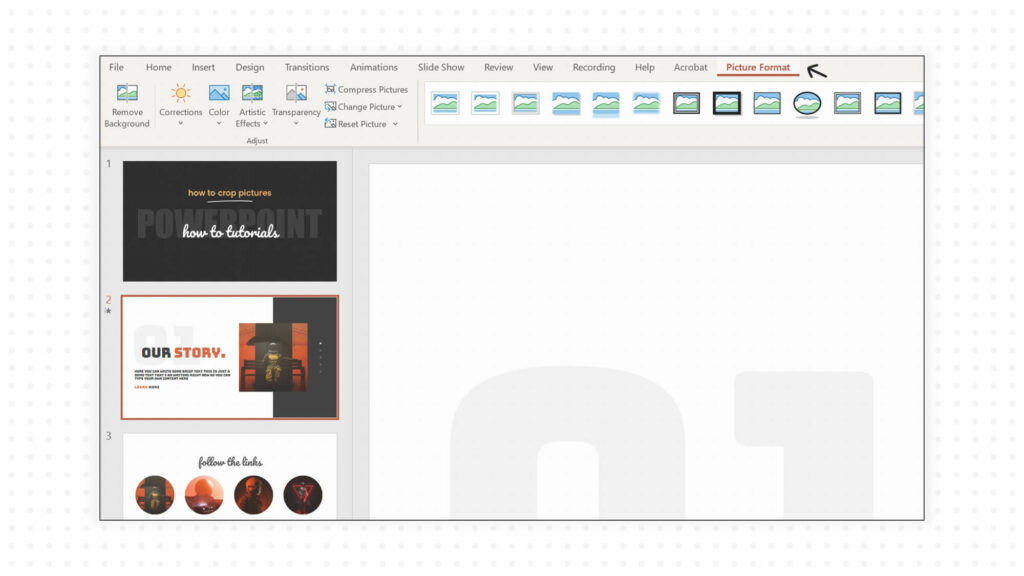1024x576 pixels.
Task: Go to the Insert tab
Action: (x=203, y=67)
